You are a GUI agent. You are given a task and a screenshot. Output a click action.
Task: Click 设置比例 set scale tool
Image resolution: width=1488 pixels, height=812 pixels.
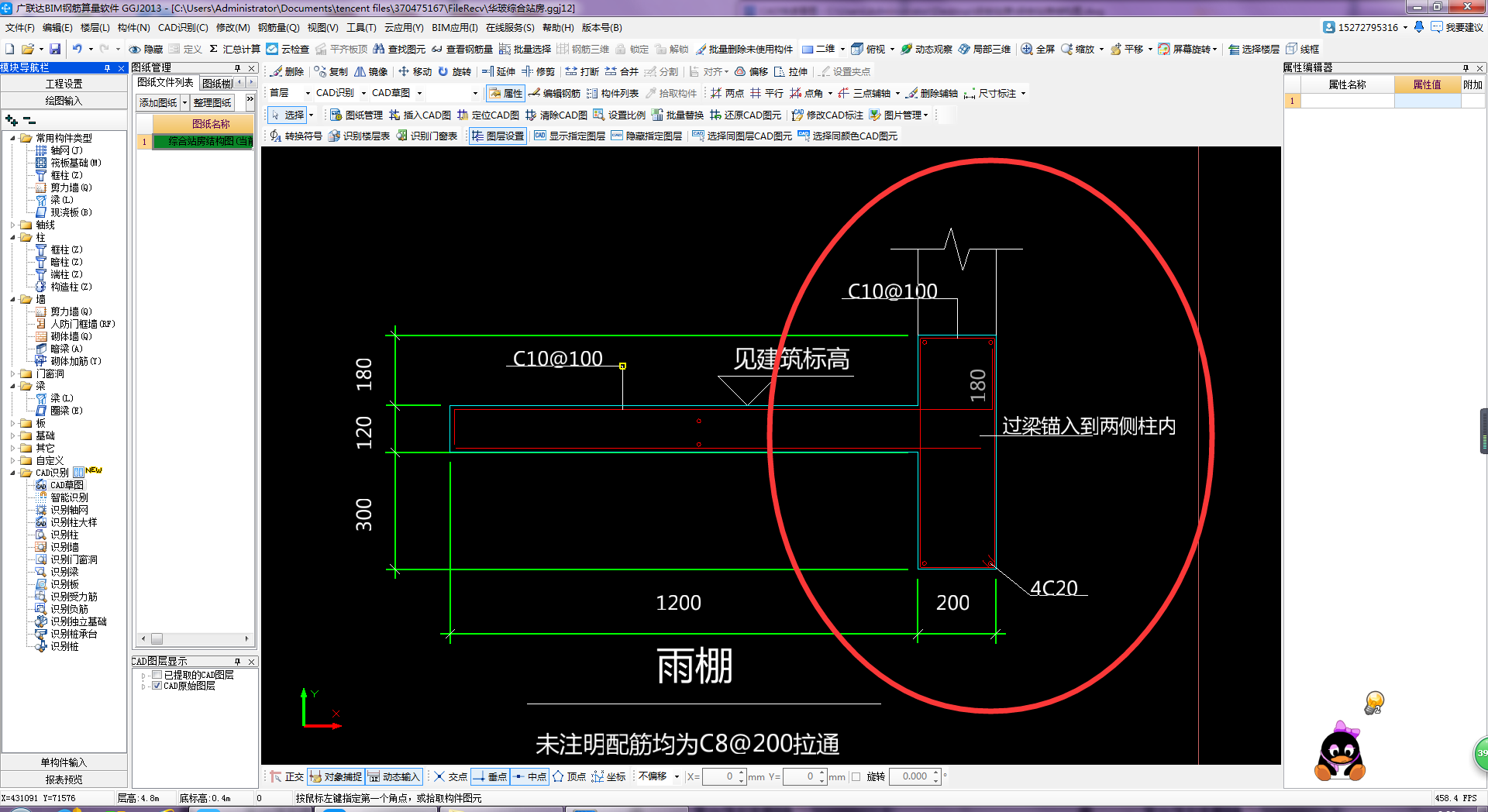(x=619, y=115)
